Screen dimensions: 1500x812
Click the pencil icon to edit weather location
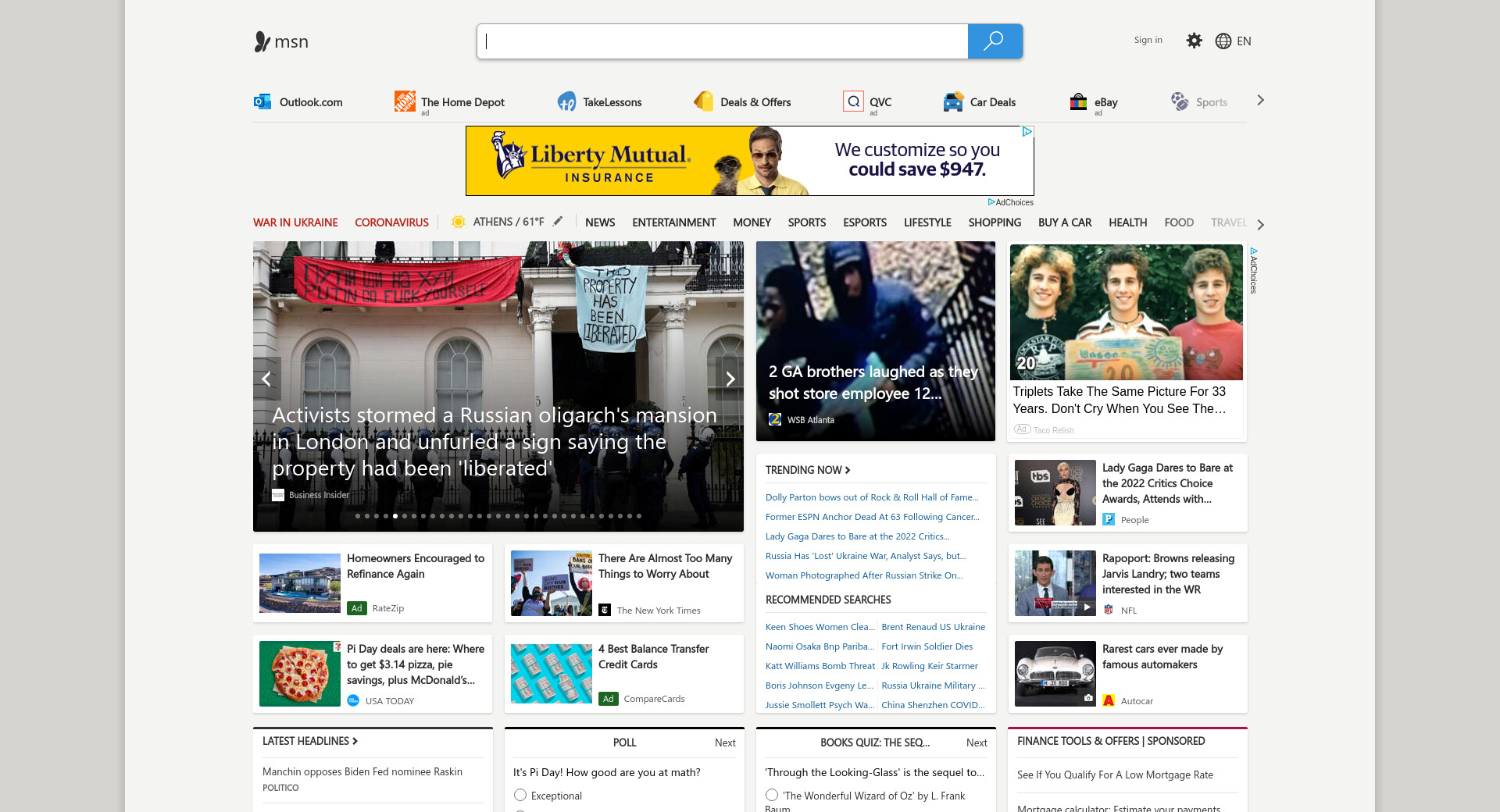(x=558, y=222)
